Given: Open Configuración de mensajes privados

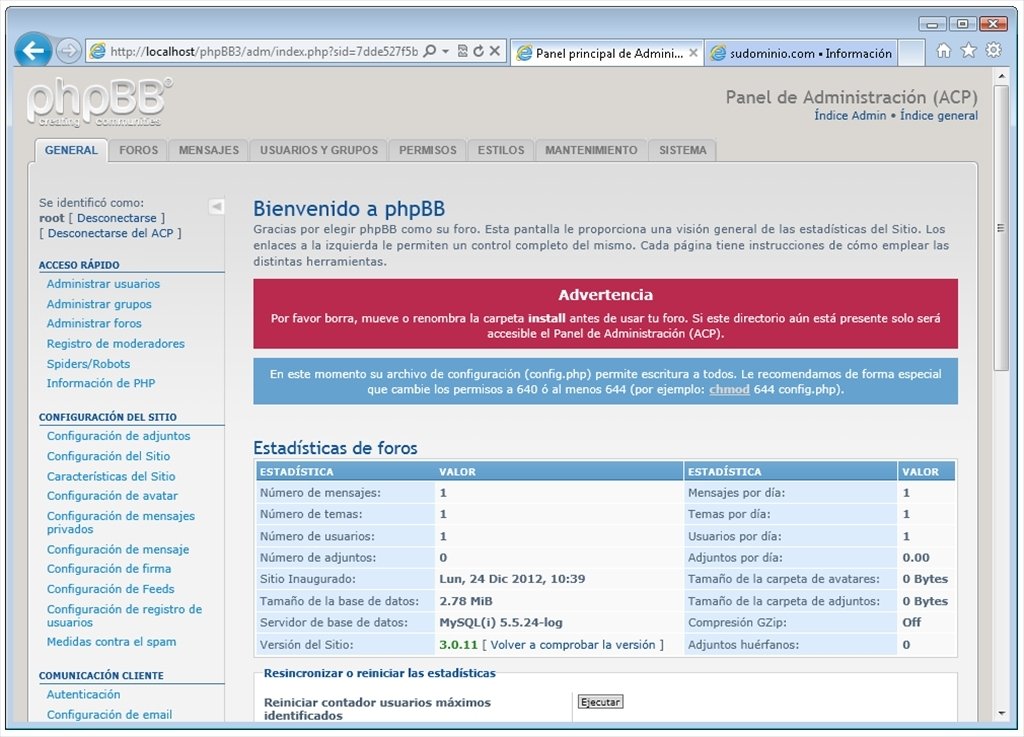Looking at the screenshot, I should [x=121, y=523].
